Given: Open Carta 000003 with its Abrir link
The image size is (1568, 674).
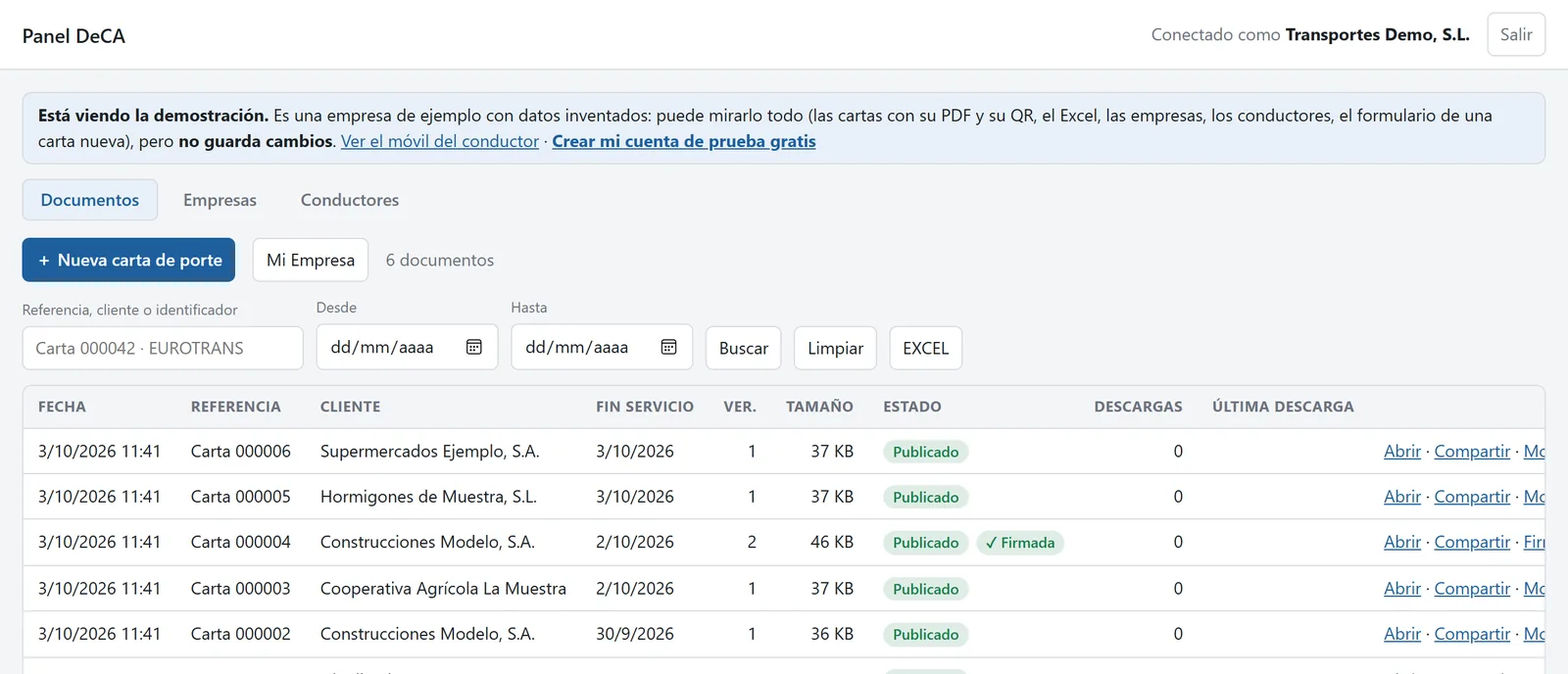Looking at the screenshot, I should (1402, 589).
